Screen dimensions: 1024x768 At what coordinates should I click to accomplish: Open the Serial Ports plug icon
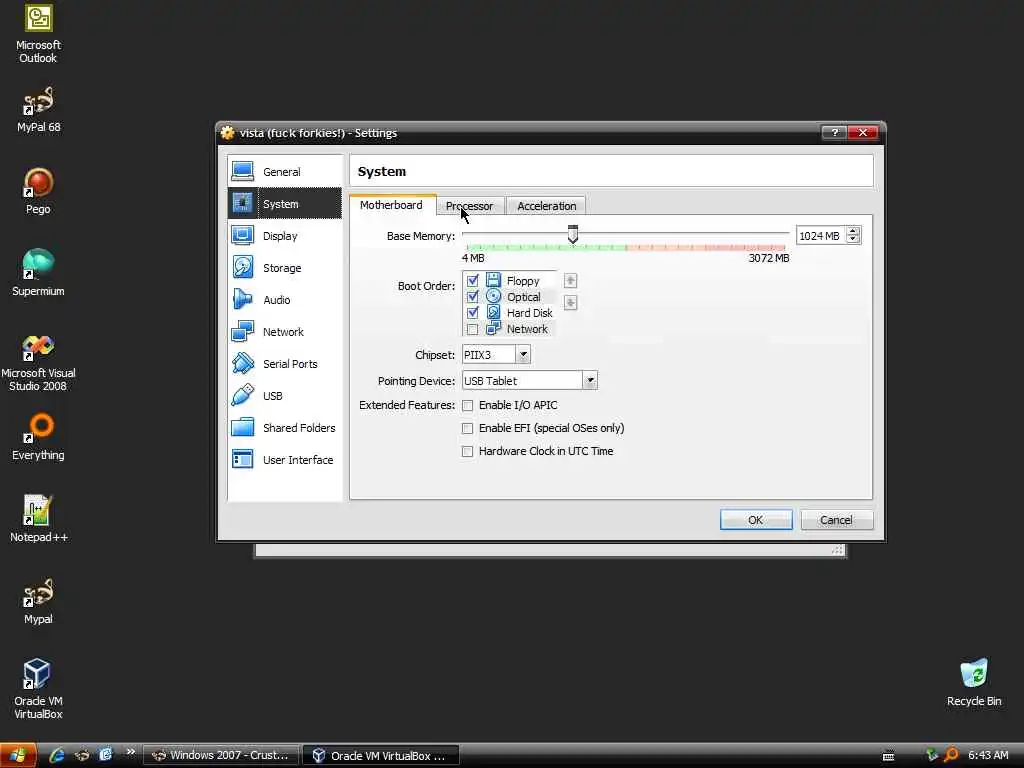tap(242, 364)
